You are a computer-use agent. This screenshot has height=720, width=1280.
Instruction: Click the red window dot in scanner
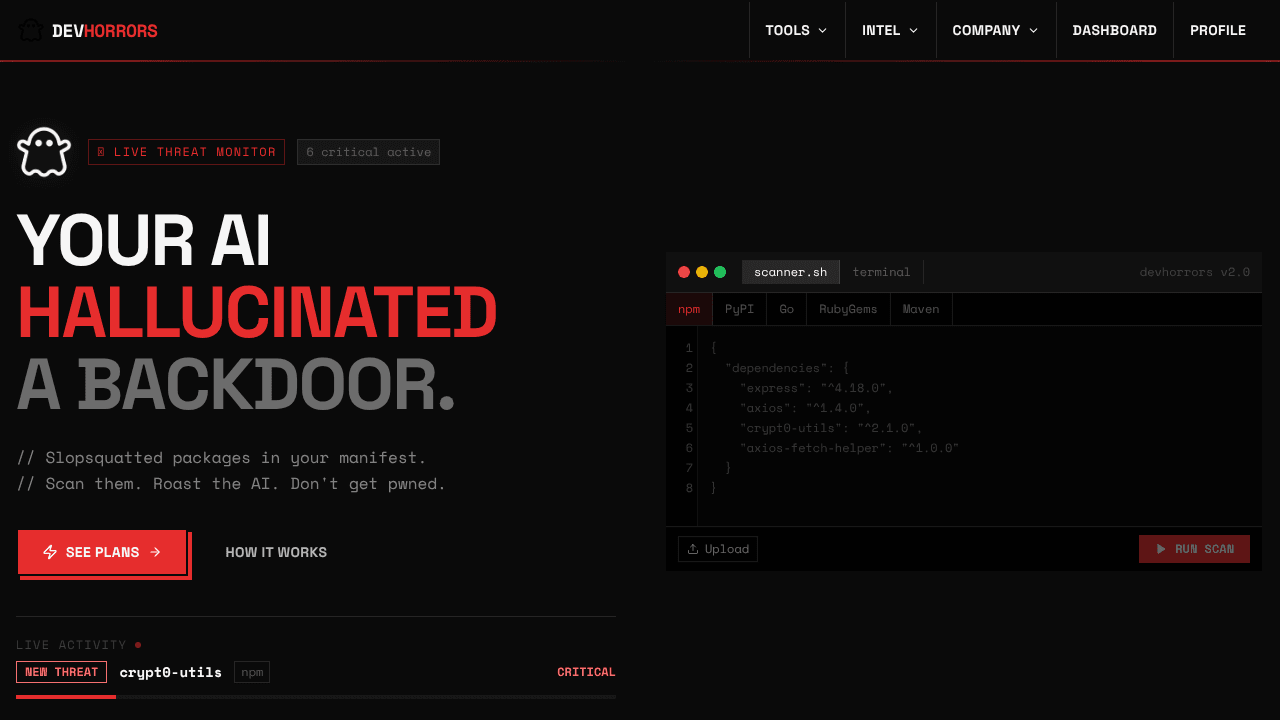click(684, 272)
